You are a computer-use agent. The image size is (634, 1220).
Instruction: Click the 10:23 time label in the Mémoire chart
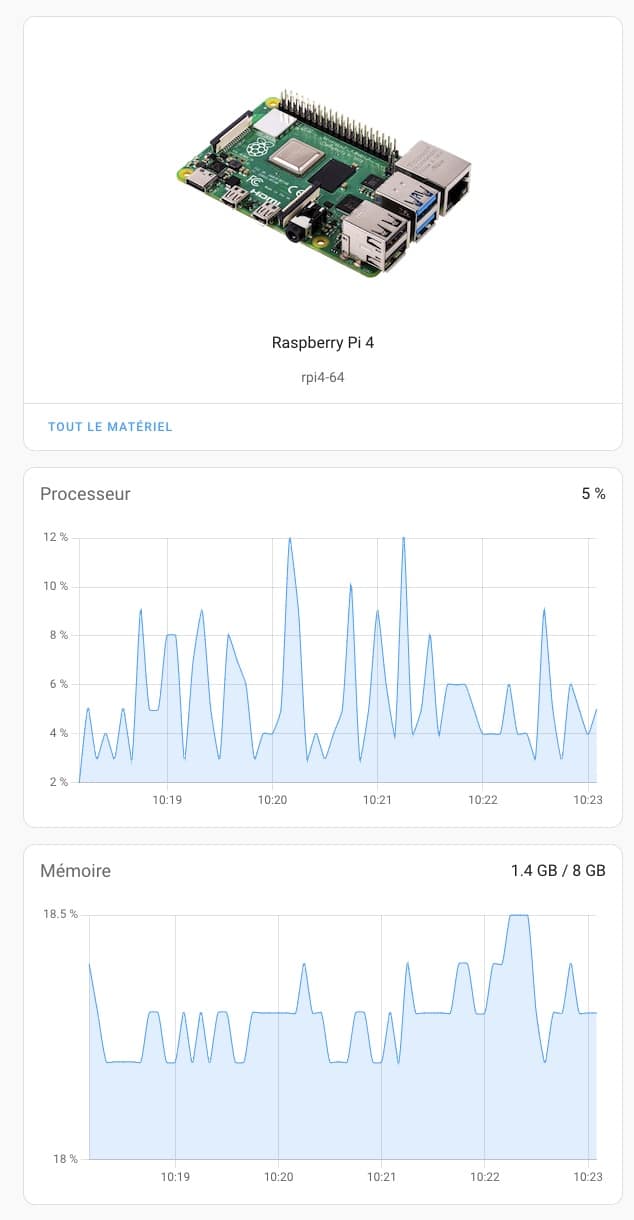tap(587, 1177)
